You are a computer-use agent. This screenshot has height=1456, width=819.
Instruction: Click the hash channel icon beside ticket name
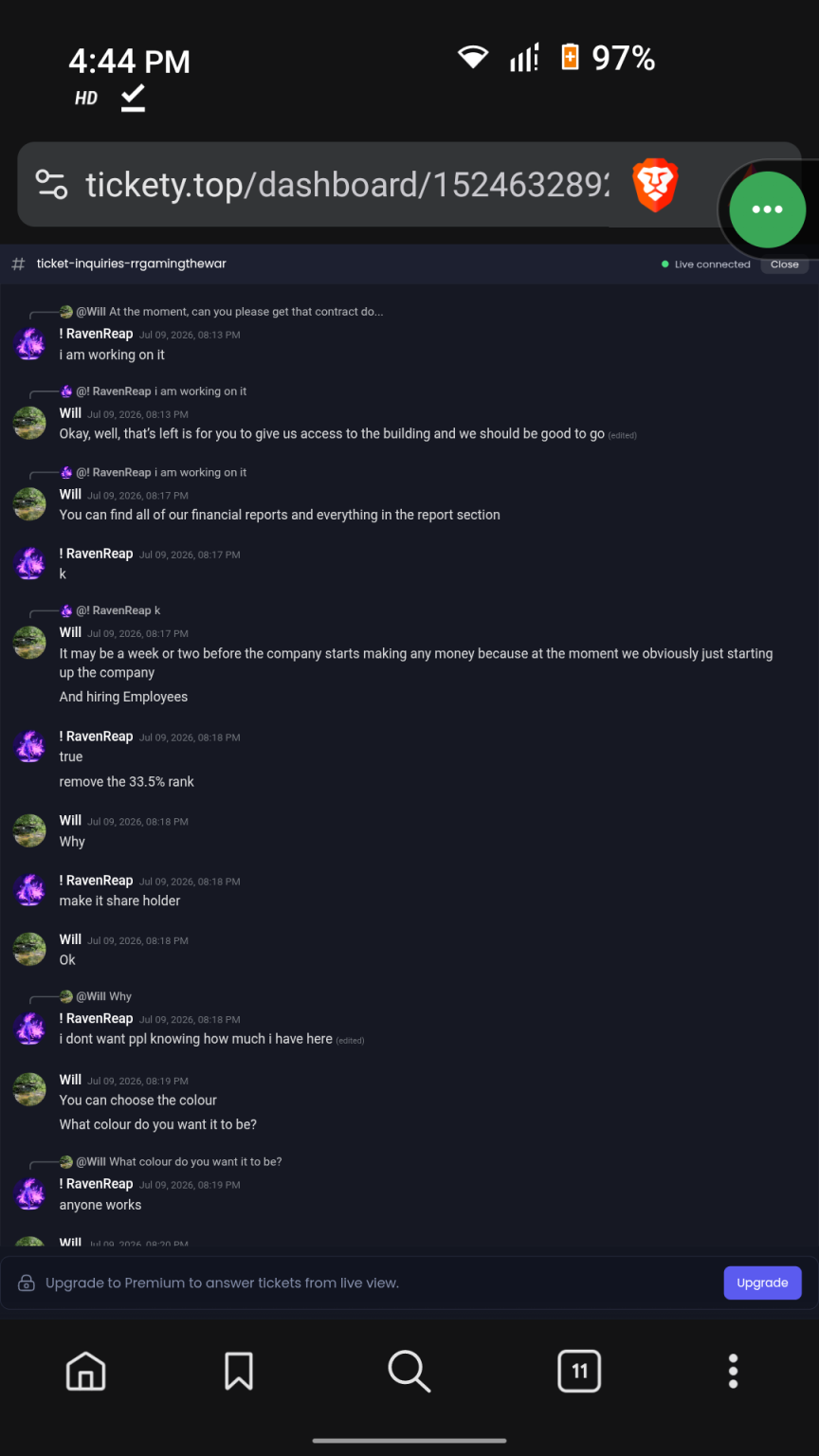click(x=18, y=264)
